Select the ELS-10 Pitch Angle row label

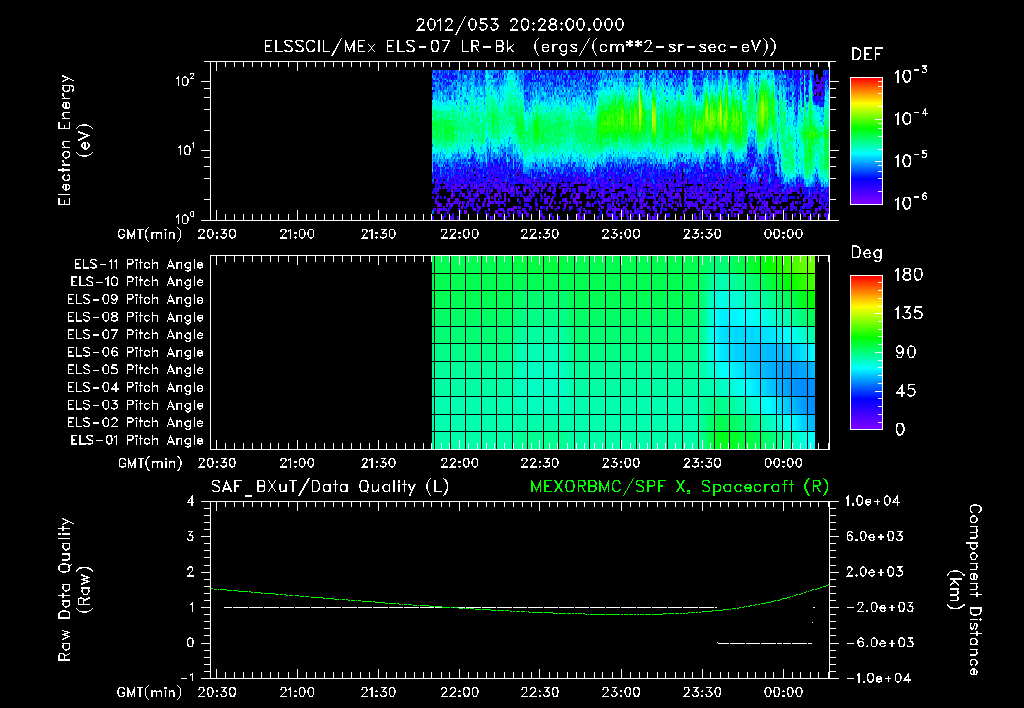point(137,282)
